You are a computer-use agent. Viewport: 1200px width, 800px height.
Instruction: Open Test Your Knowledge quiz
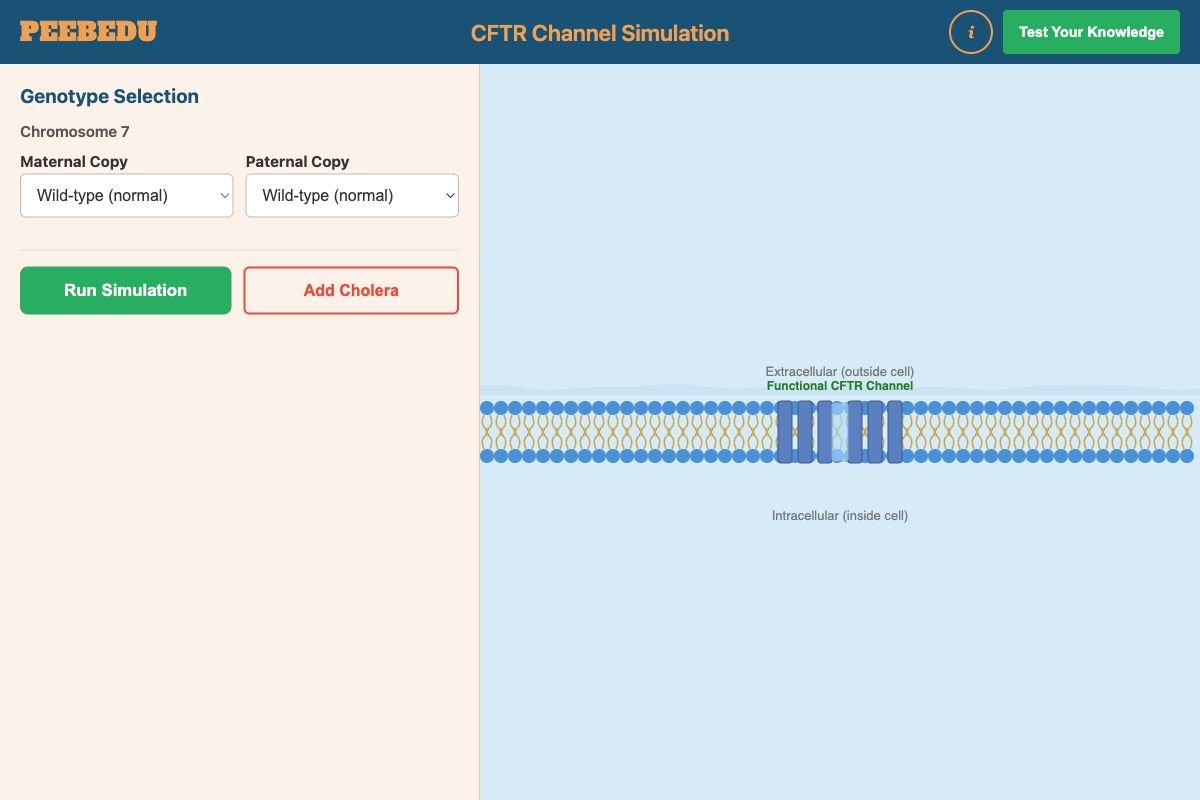tap(1091, 31)
